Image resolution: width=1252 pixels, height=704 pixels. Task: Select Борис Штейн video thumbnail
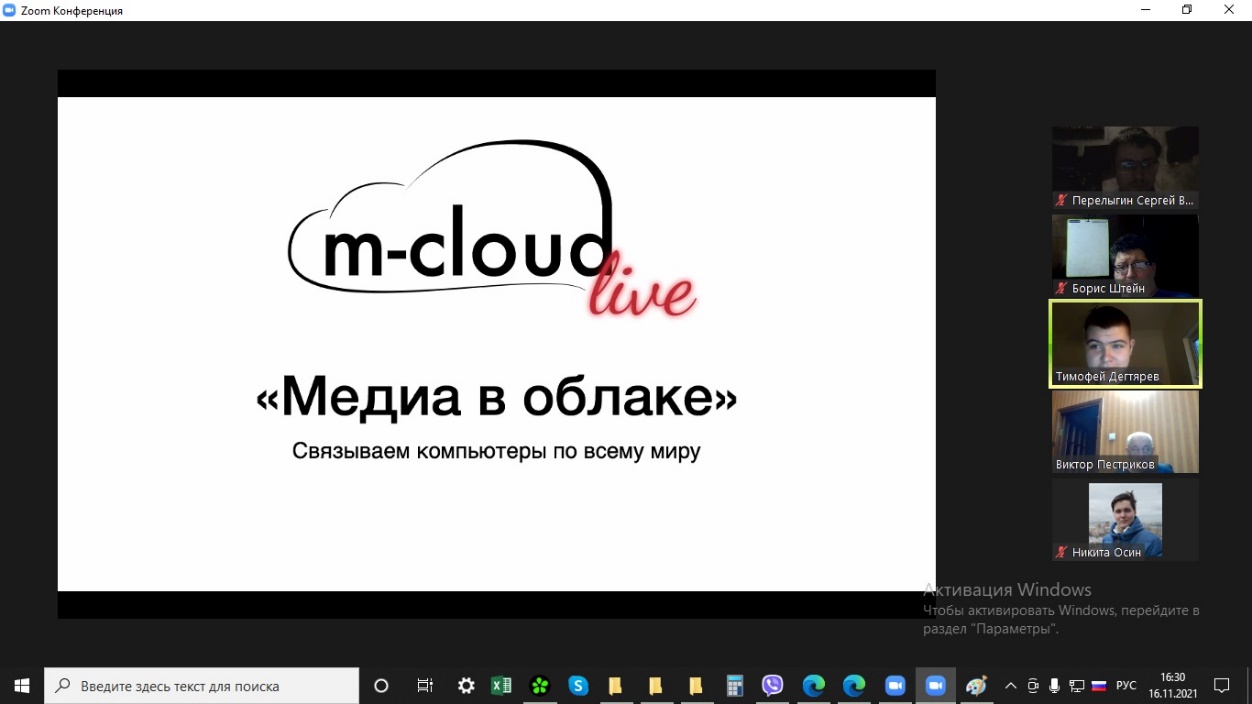1125,256
